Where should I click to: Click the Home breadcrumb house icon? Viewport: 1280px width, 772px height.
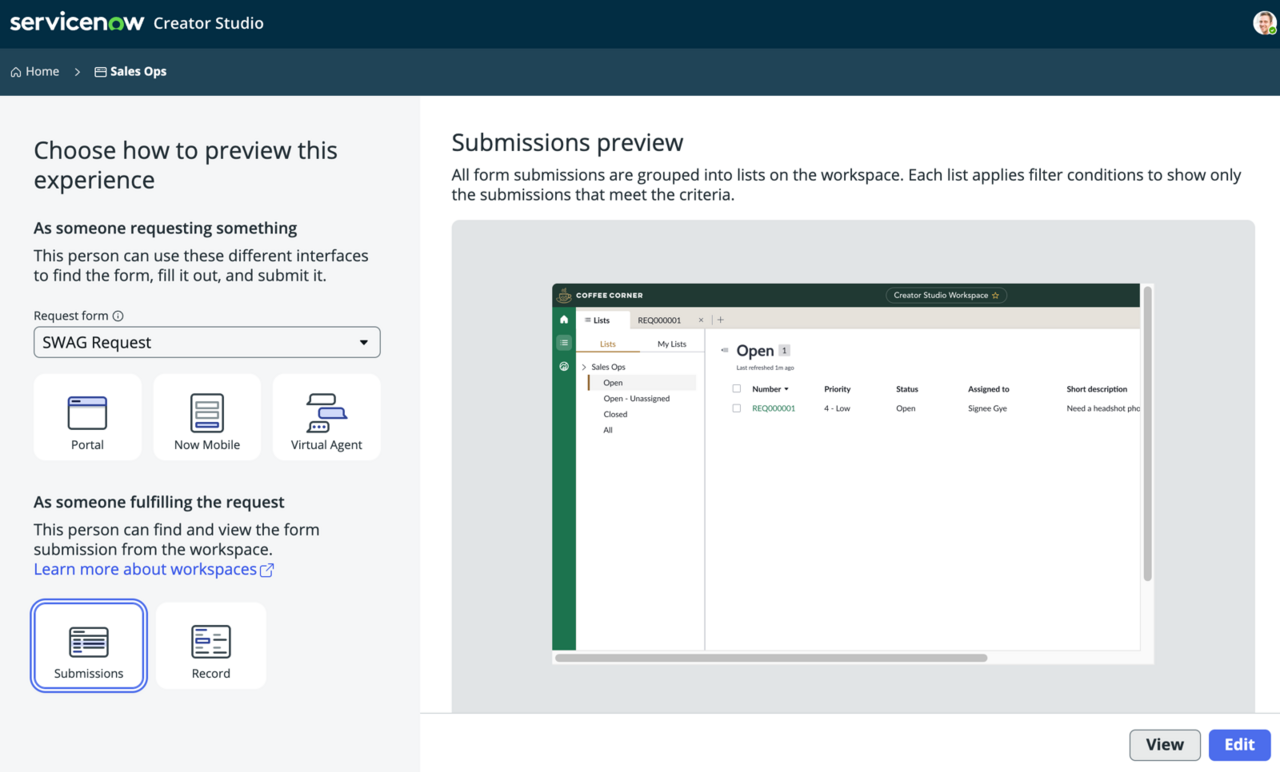(x=16, y=72)
